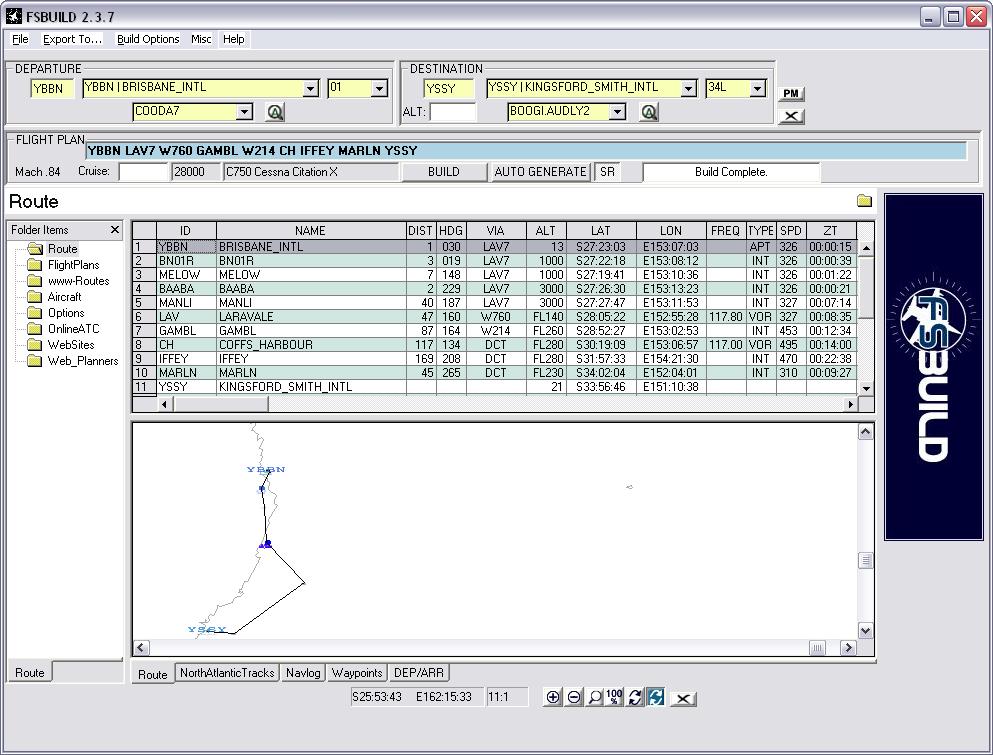Switch to the Waypoints tab
The height and width of the screenshot is (755, 993).
coord(357,673)
